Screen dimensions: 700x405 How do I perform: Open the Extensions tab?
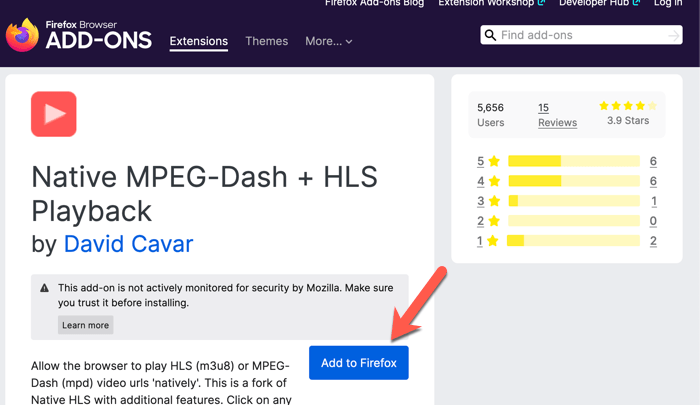tap(198, 41)
